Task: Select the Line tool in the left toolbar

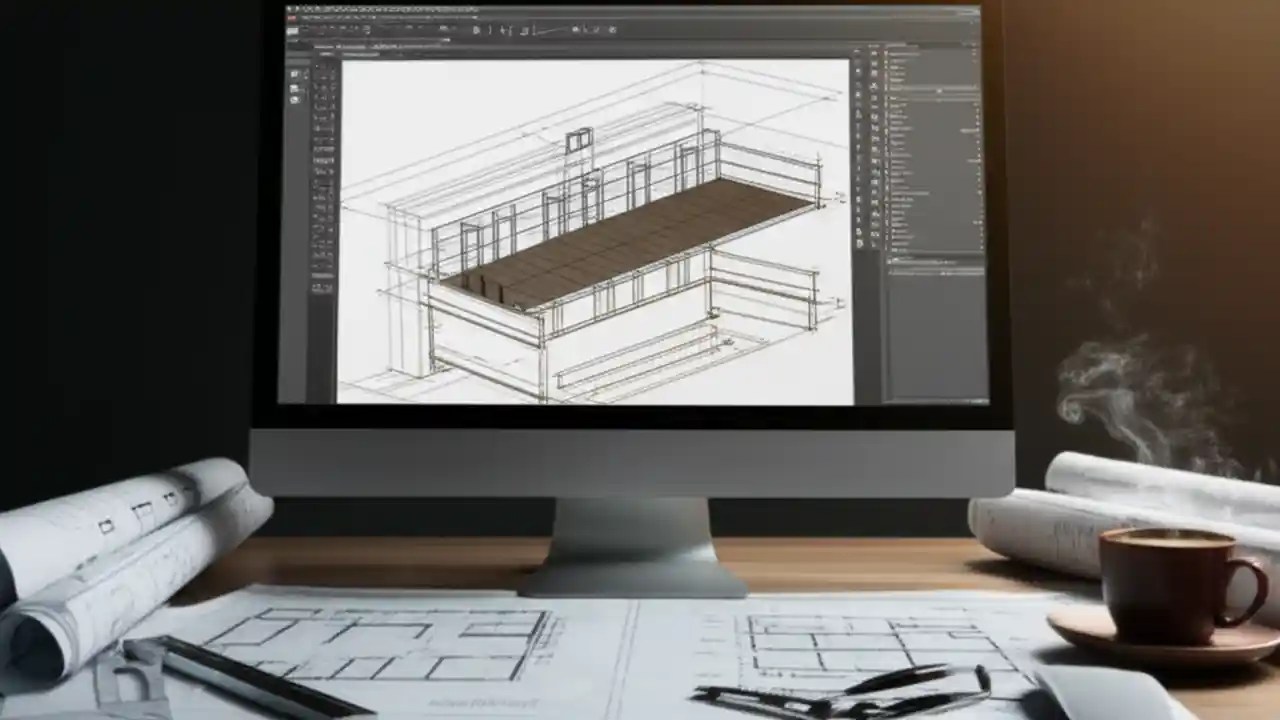Action: click(320, 70)
